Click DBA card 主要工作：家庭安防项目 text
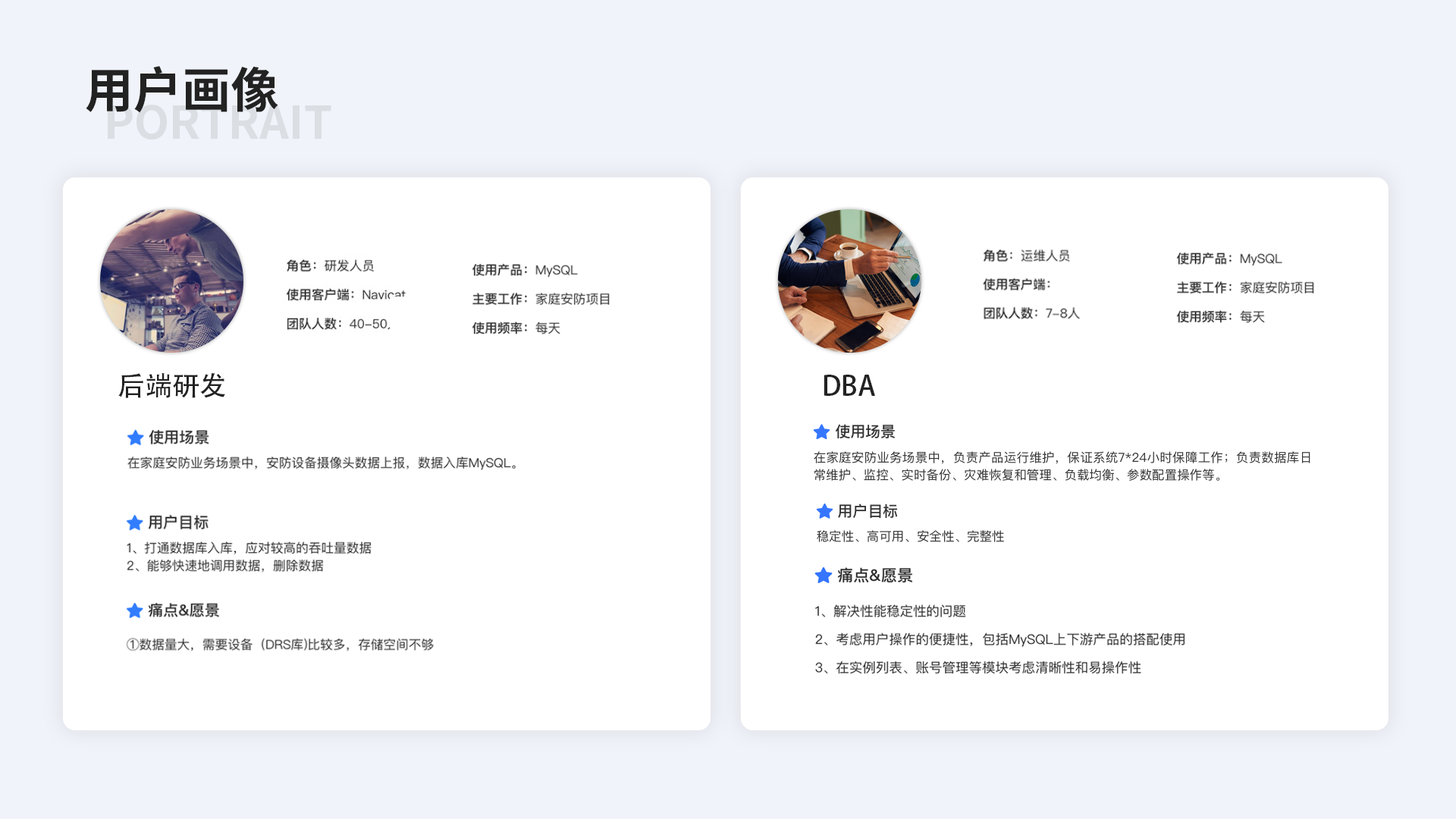This screenshot has height=819, width=1456. point(1245,287)
